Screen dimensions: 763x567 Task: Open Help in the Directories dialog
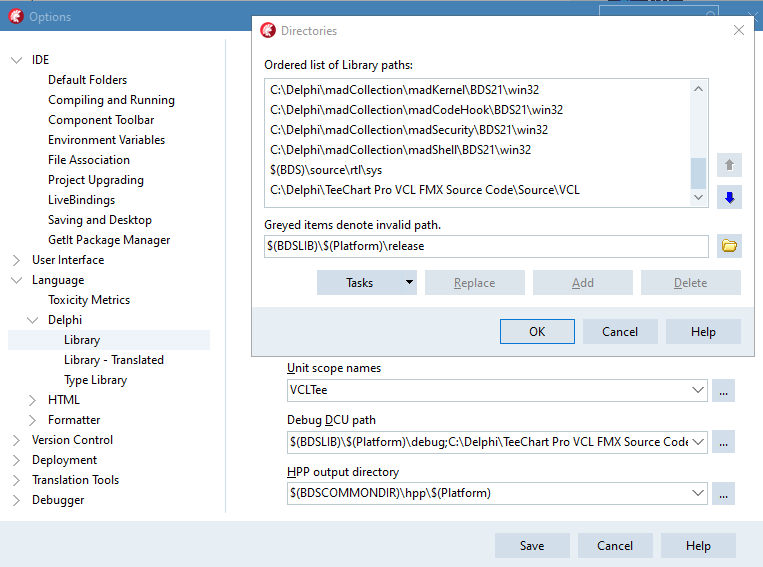[x=703, y=331]
